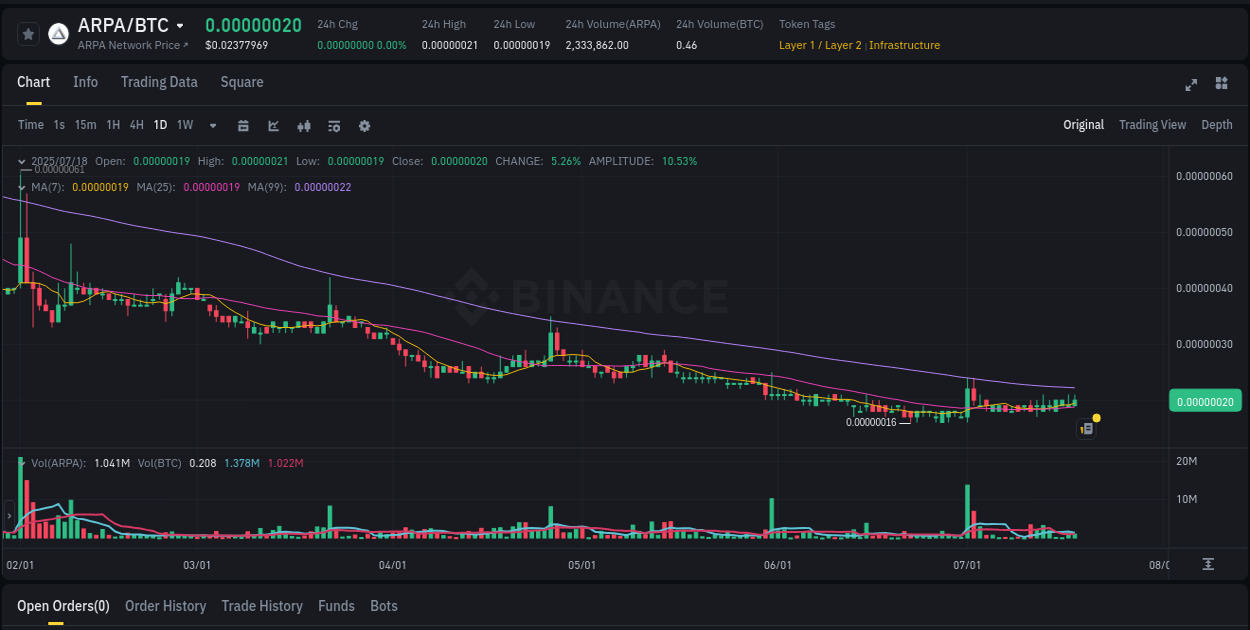Screen dimensions: 1250x630
Task: Open the more intervals dropdown arrow
Action: pyautogui.click(x=213, y=126)
